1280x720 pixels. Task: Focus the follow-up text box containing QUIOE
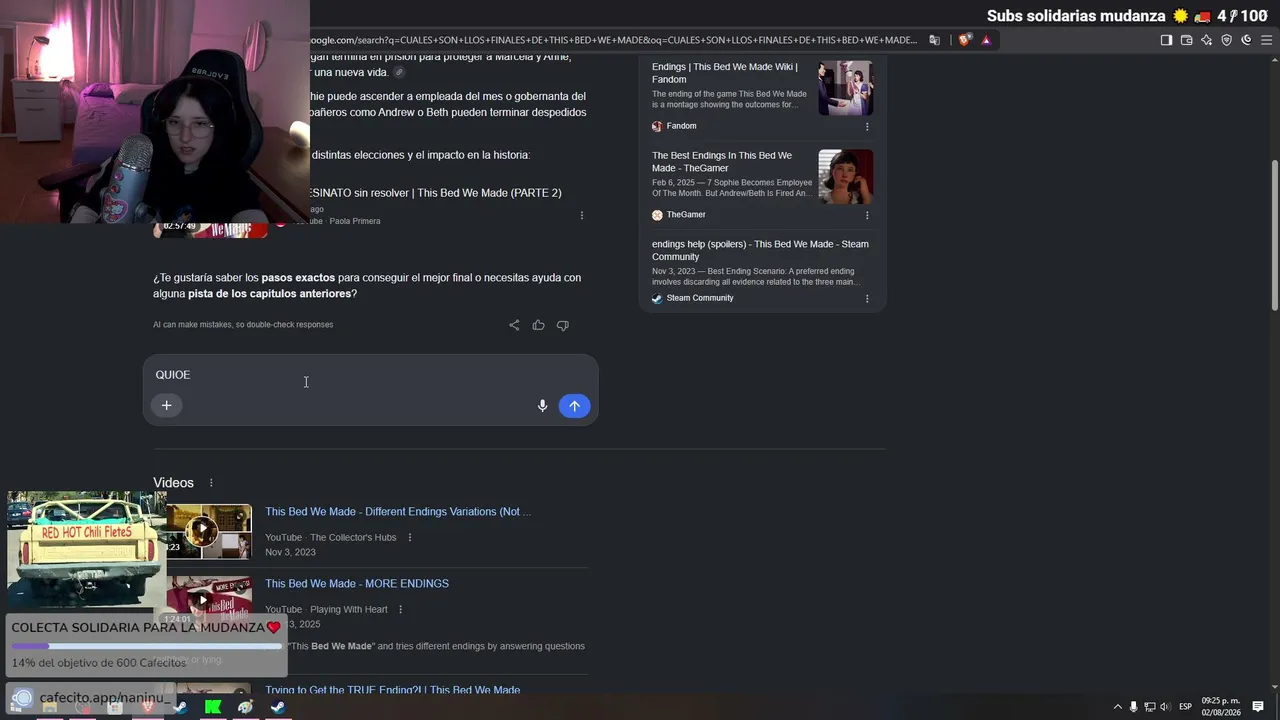coord(370,375)
